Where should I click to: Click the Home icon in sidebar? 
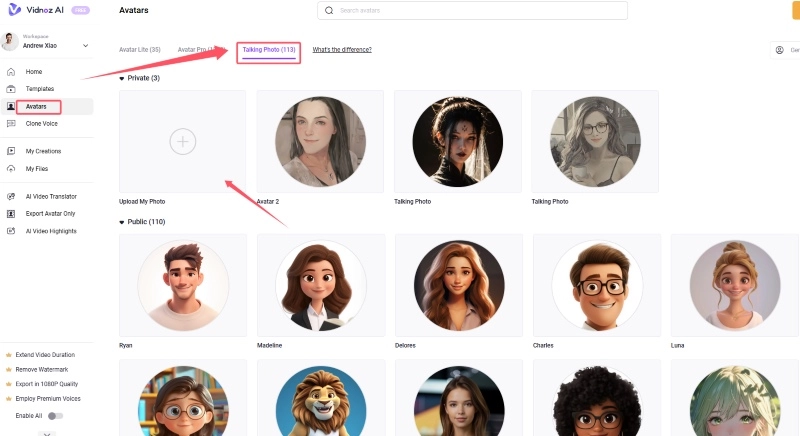point(11,72)
